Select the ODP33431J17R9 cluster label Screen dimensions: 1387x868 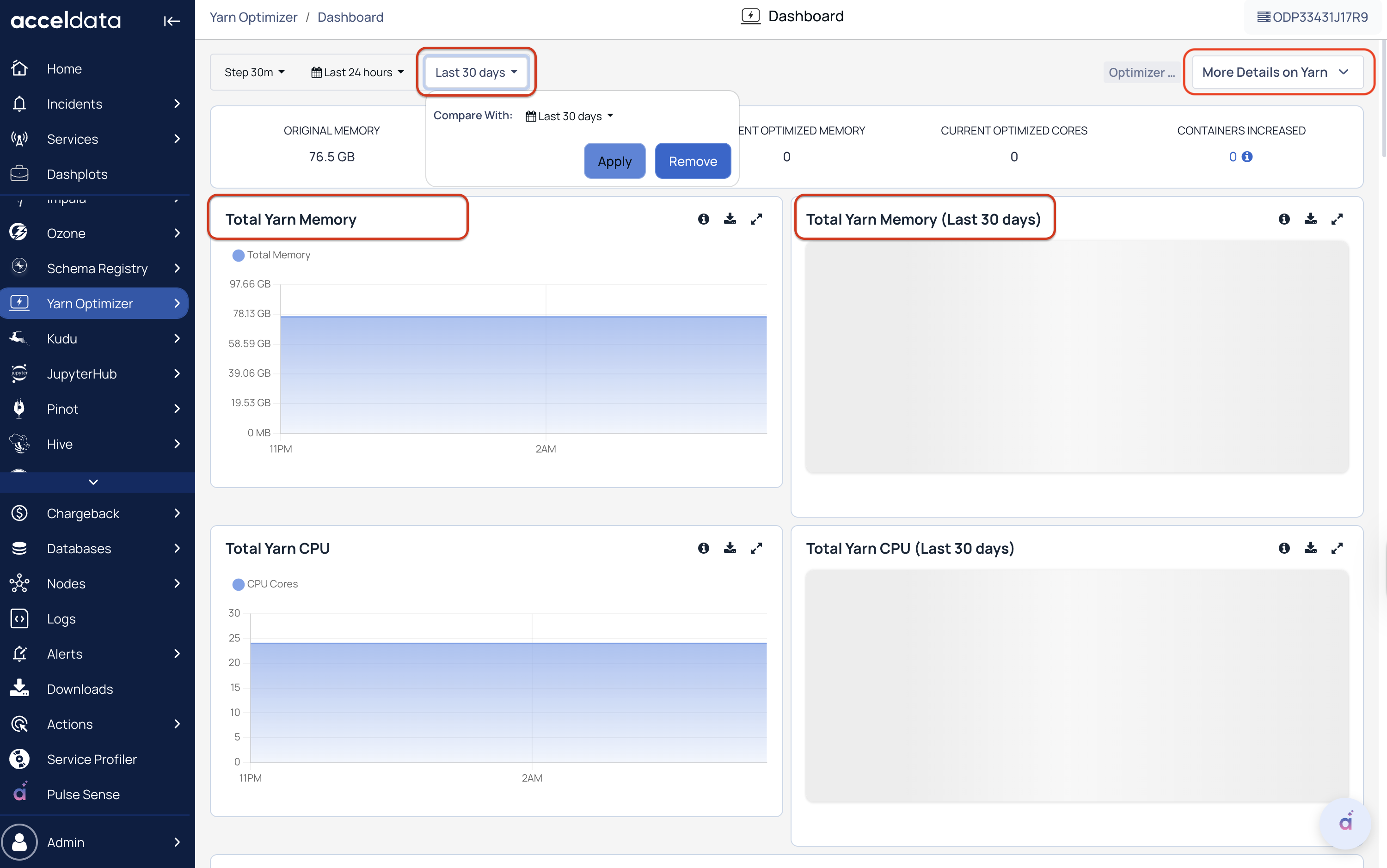point(1313,17)
